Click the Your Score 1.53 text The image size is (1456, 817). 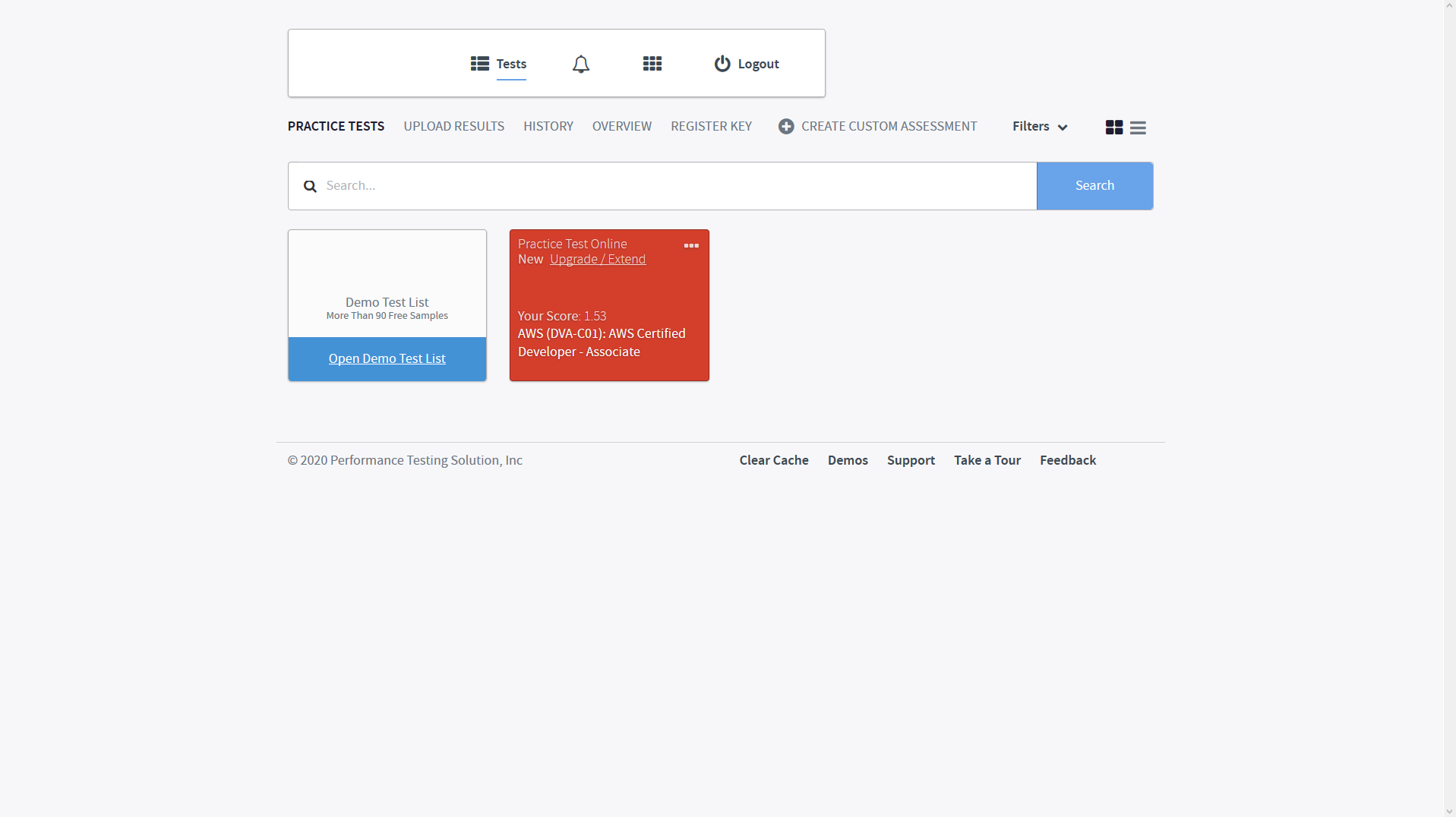pyautogui.click(x=562, y=316)
